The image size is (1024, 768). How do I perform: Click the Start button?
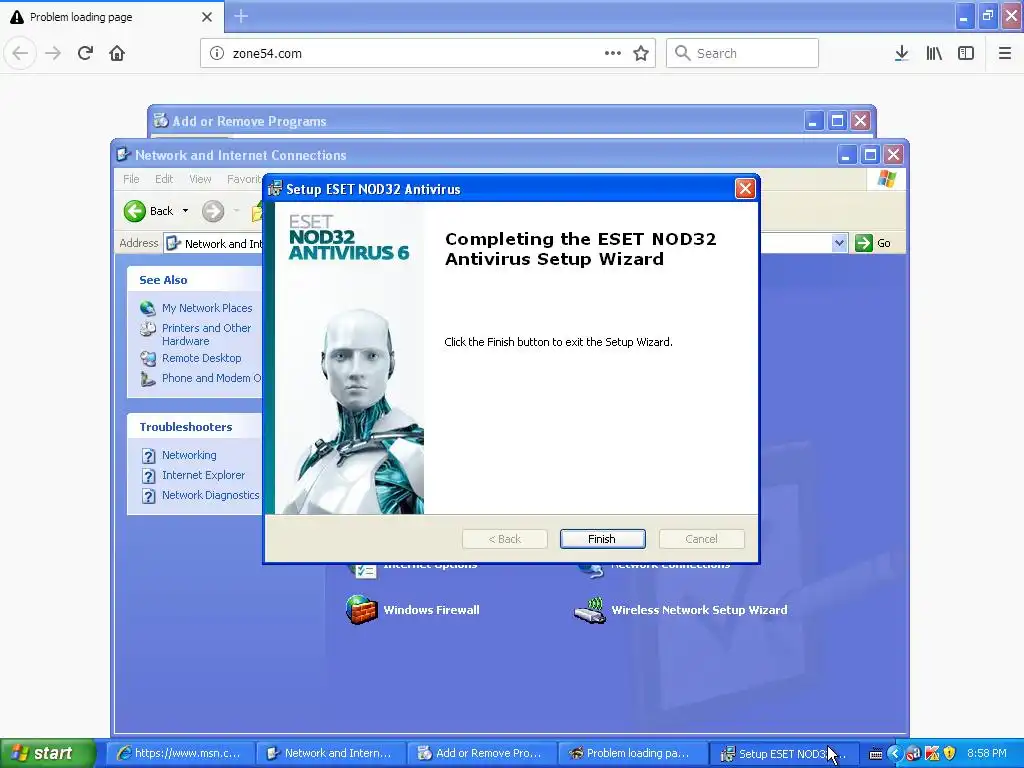47,753
